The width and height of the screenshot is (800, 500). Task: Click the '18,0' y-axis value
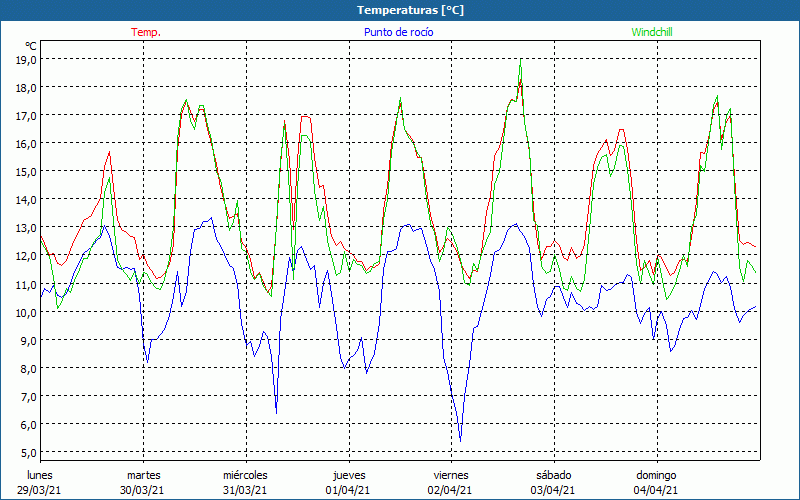(26, 88)
